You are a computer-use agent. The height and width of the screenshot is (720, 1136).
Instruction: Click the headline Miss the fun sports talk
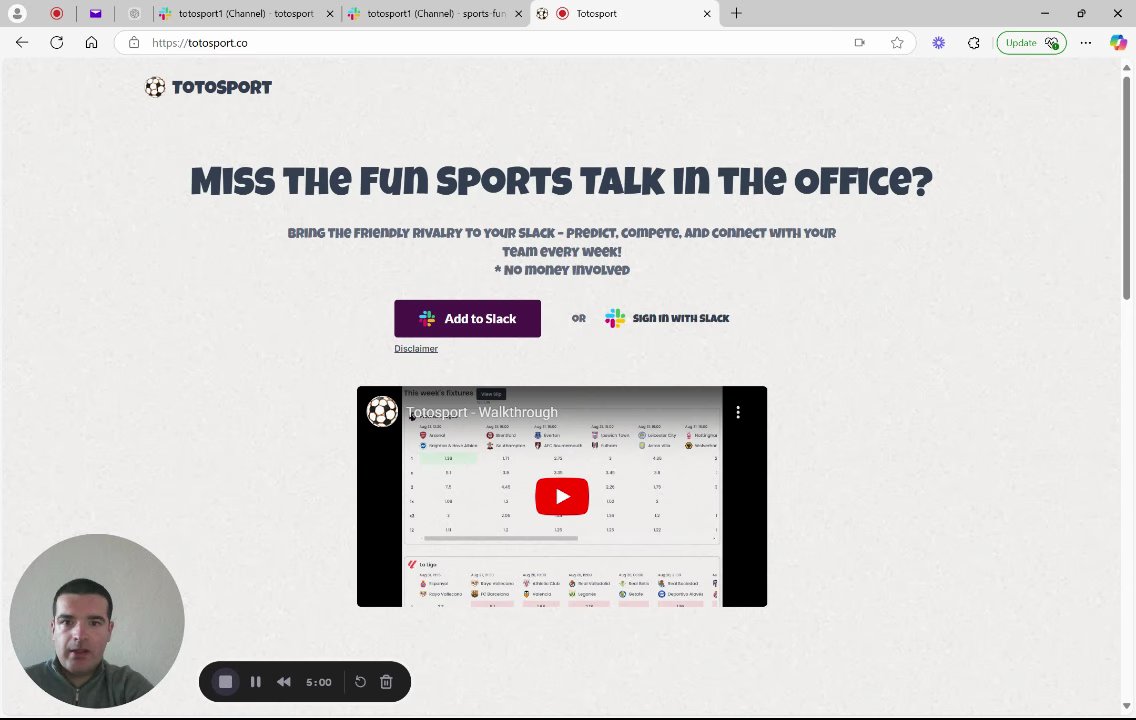tap(561, 181)
